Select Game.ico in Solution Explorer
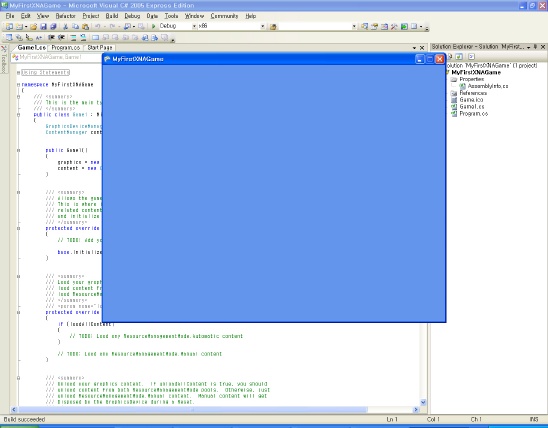Screen dimensions: 548x428 tap(471, 100)
